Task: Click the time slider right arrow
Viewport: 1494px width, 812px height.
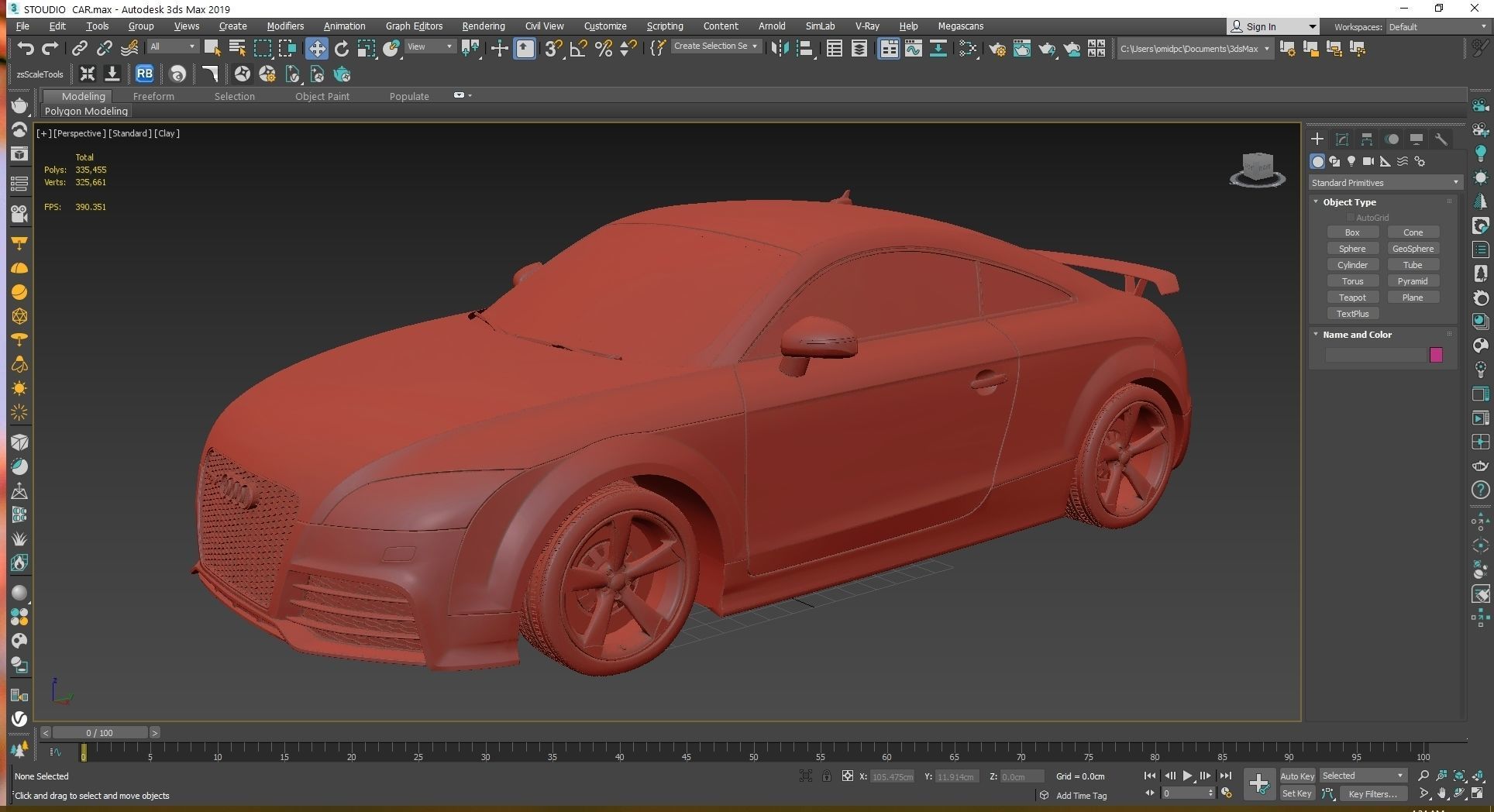Action: coord(154,732)
